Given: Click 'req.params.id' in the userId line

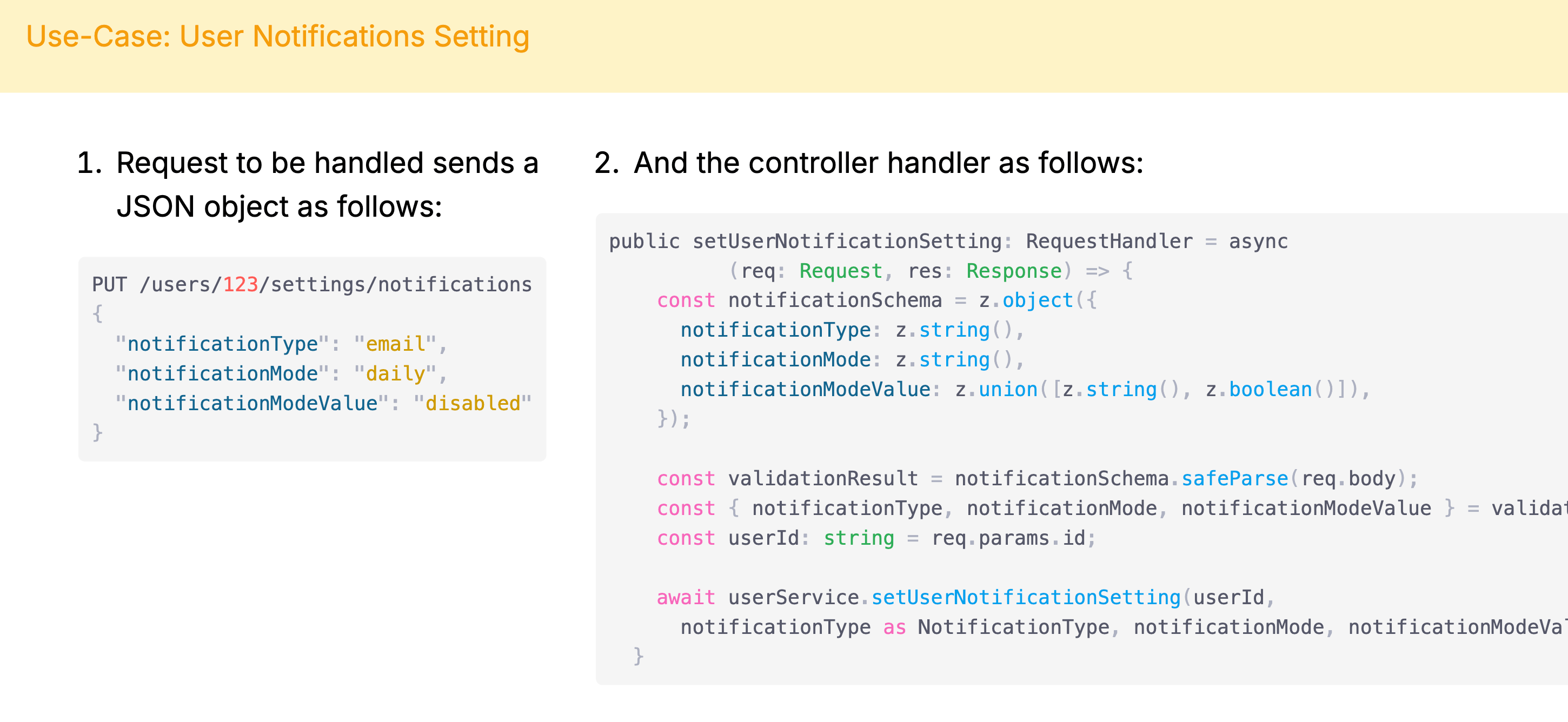Looking at the screenshot, I should click(1008, 539).
